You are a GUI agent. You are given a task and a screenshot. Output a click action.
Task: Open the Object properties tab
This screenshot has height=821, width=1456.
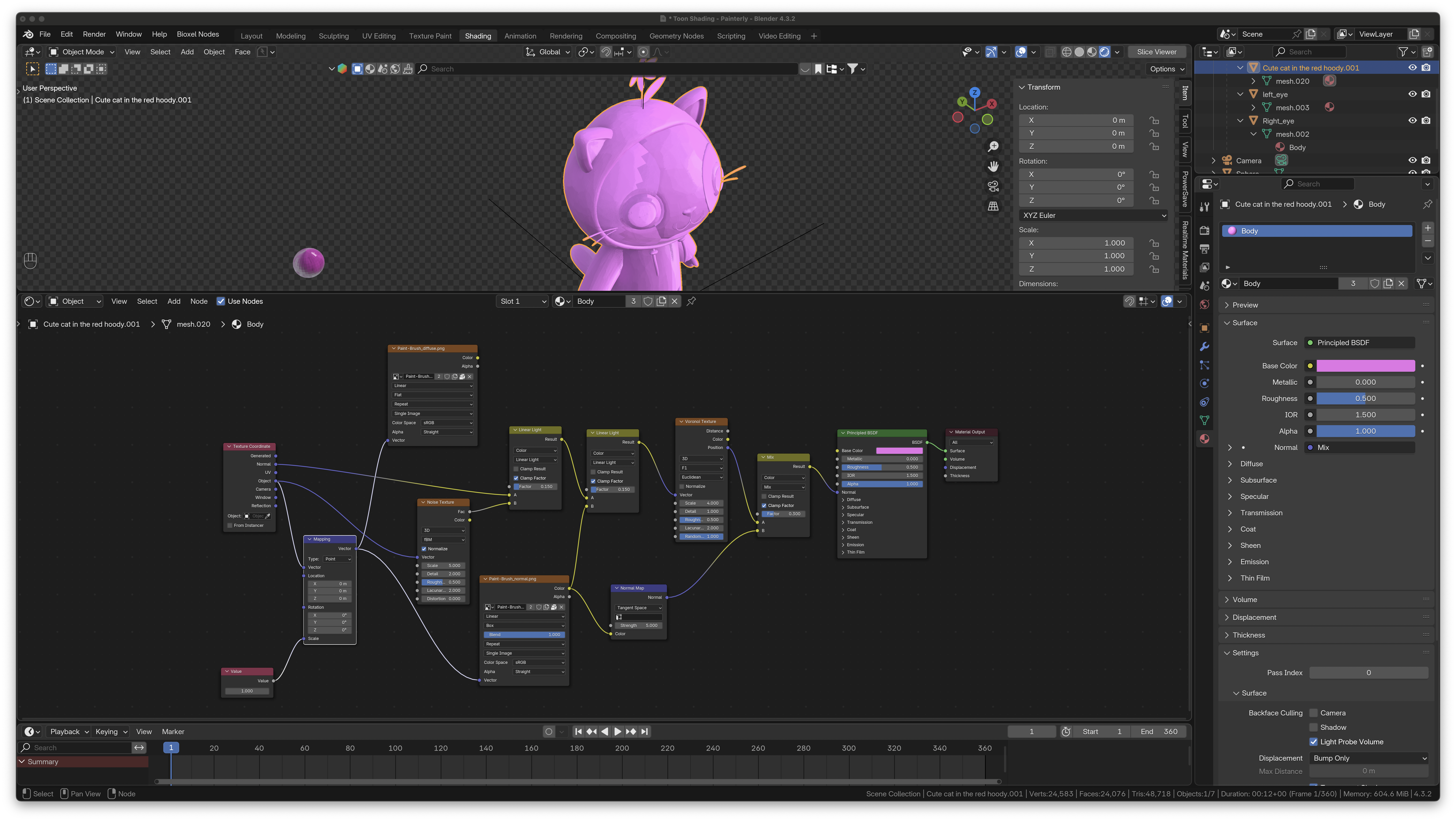pyautogui.click(x=1204, y=328)
